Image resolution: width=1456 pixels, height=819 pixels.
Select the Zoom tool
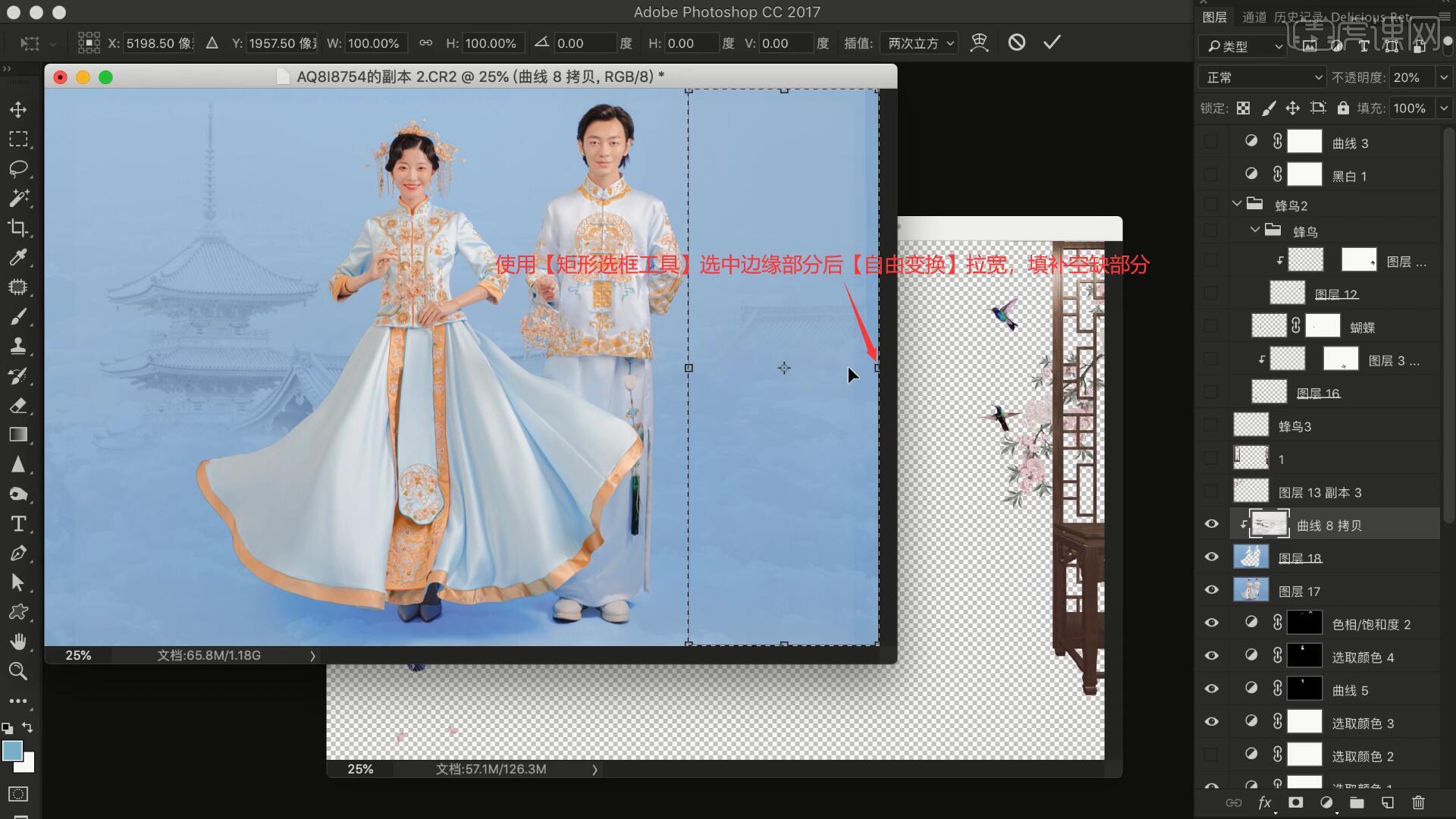point(18,671)
